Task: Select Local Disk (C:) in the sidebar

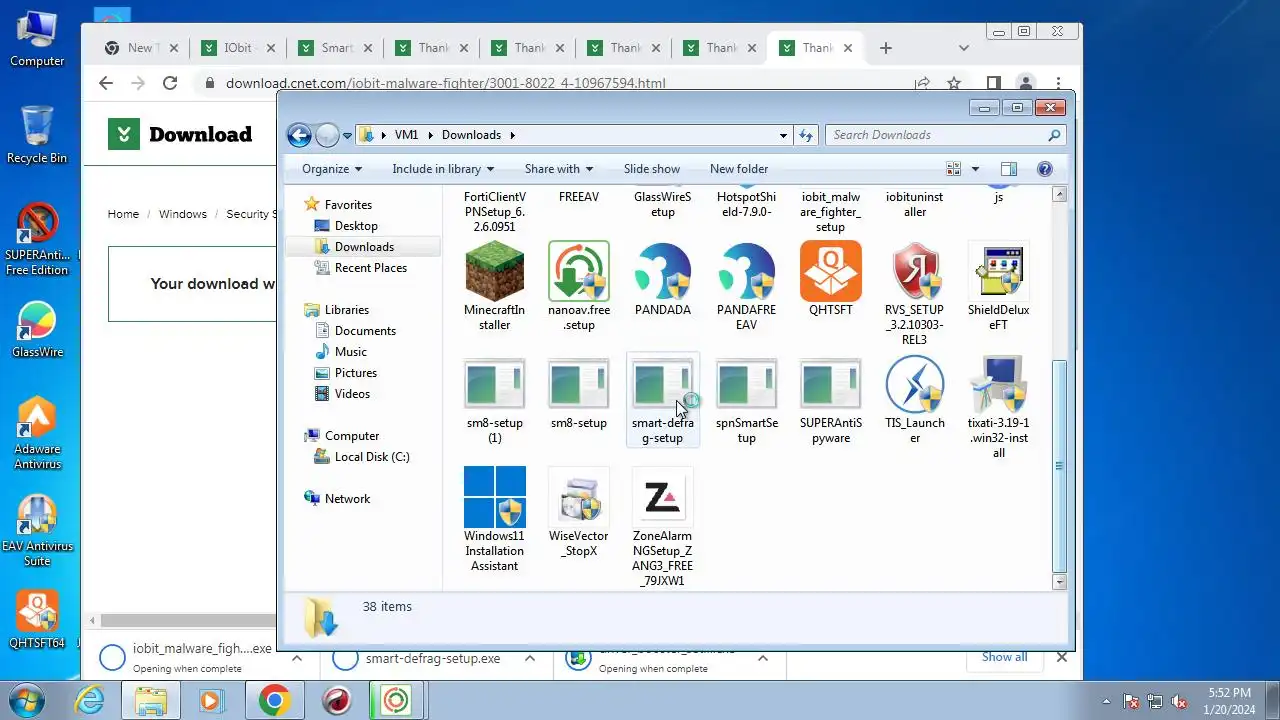Action: (372, 457)
